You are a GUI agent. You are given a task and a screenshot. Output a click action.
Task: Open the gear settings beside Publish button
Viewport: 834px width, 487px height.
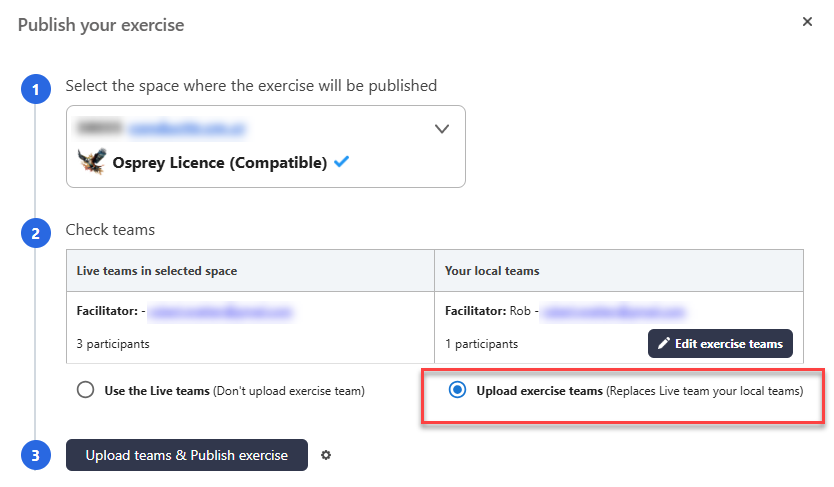[x=326, y=456]
